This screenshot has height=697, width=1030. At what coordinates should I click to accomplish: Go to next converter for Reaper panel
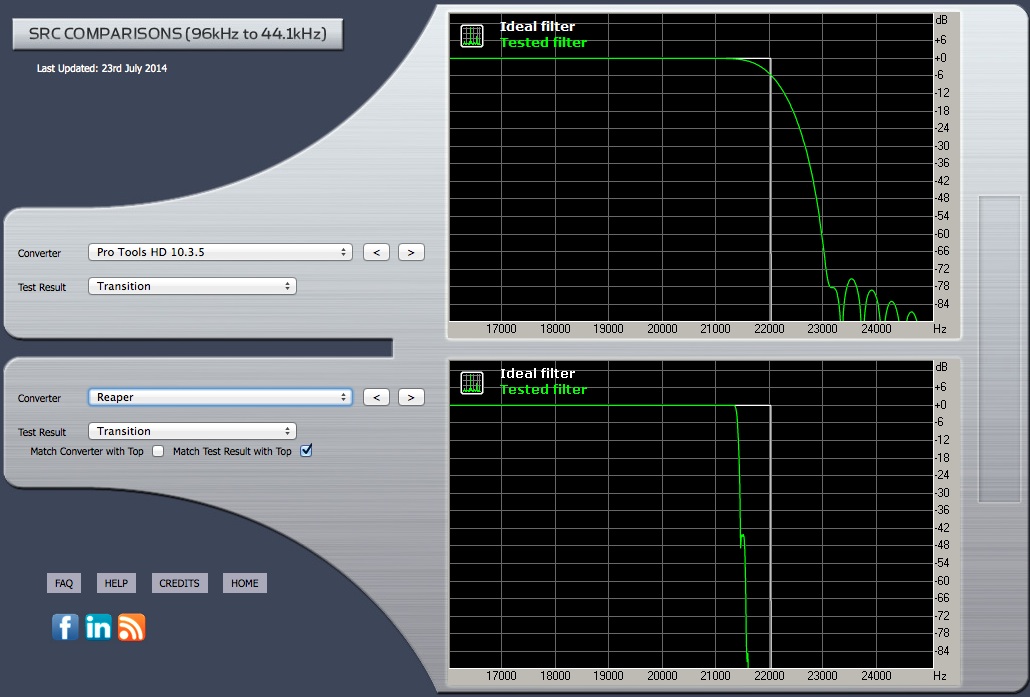click(411, 397)
